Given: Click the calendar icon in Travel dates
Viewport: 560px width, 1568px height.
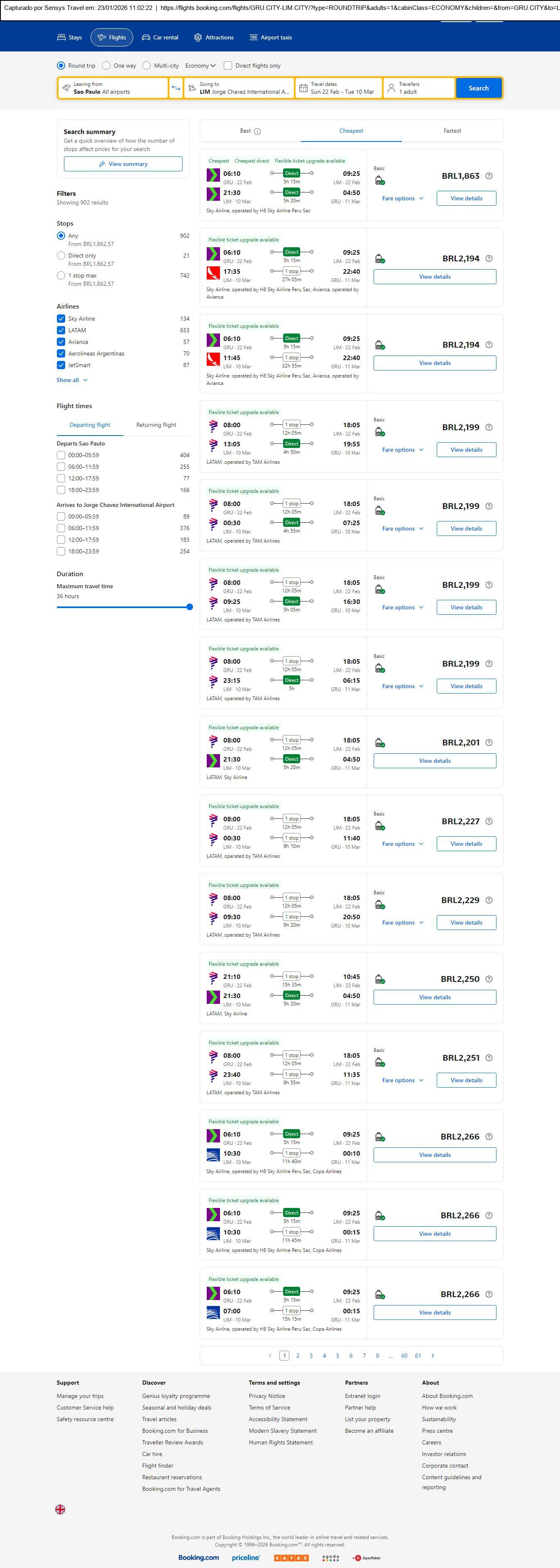Looking at the screenshot, I should pyautogui.click(x=303, y=88).
